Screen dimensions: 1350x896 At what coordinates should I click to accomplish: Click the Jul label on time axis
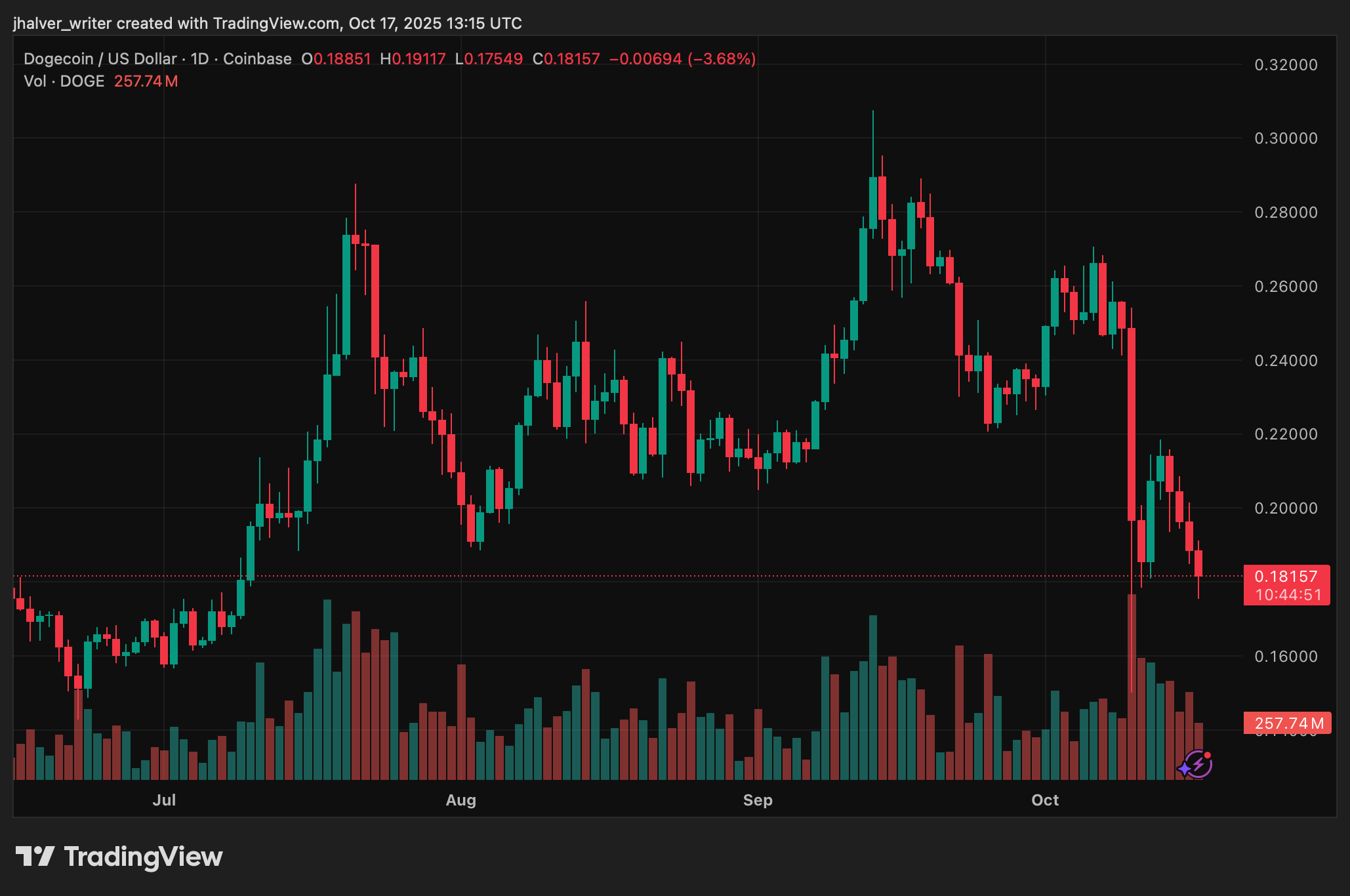[164, 800]
